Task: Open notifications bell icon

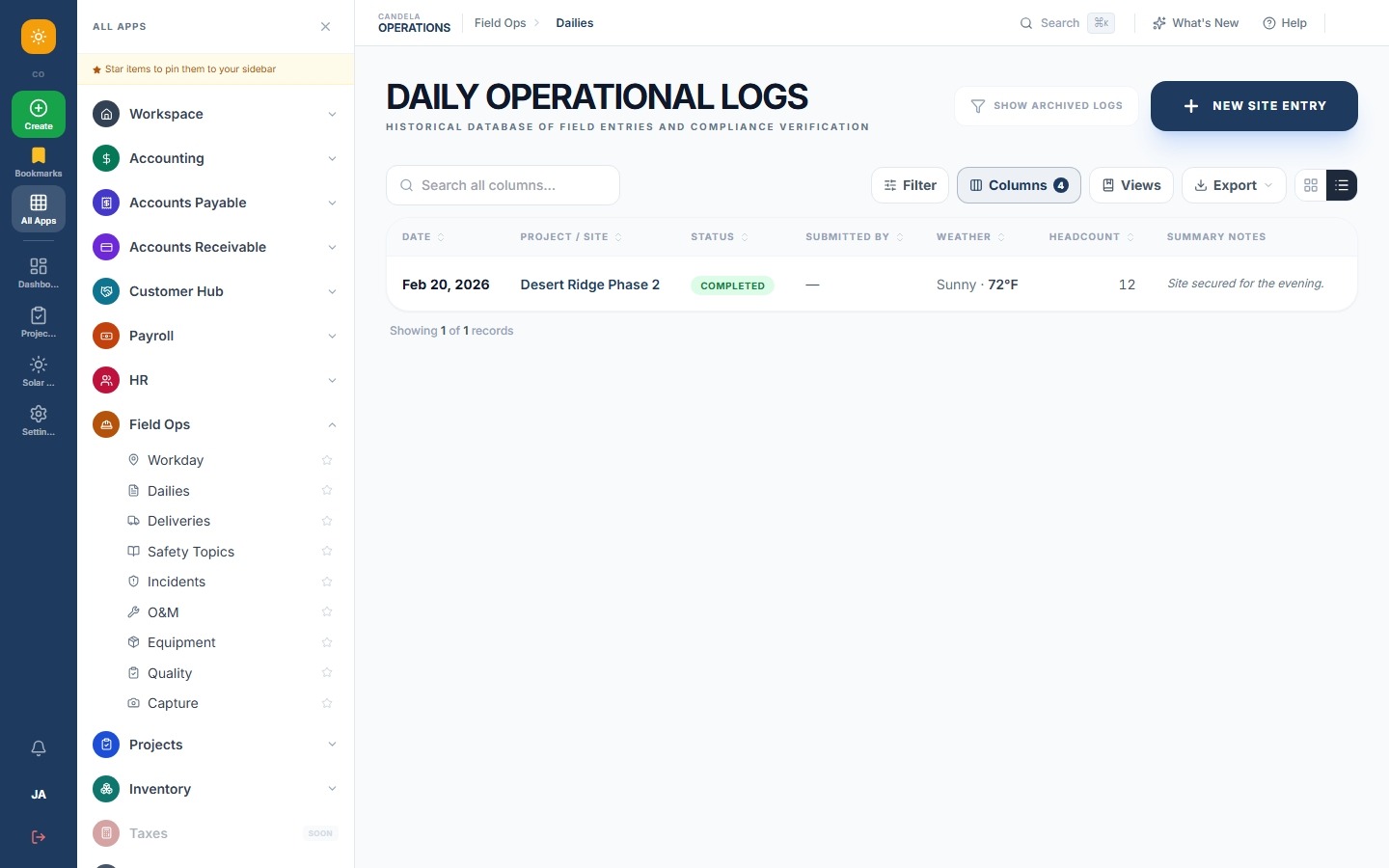Action: [x=39, y=748]
